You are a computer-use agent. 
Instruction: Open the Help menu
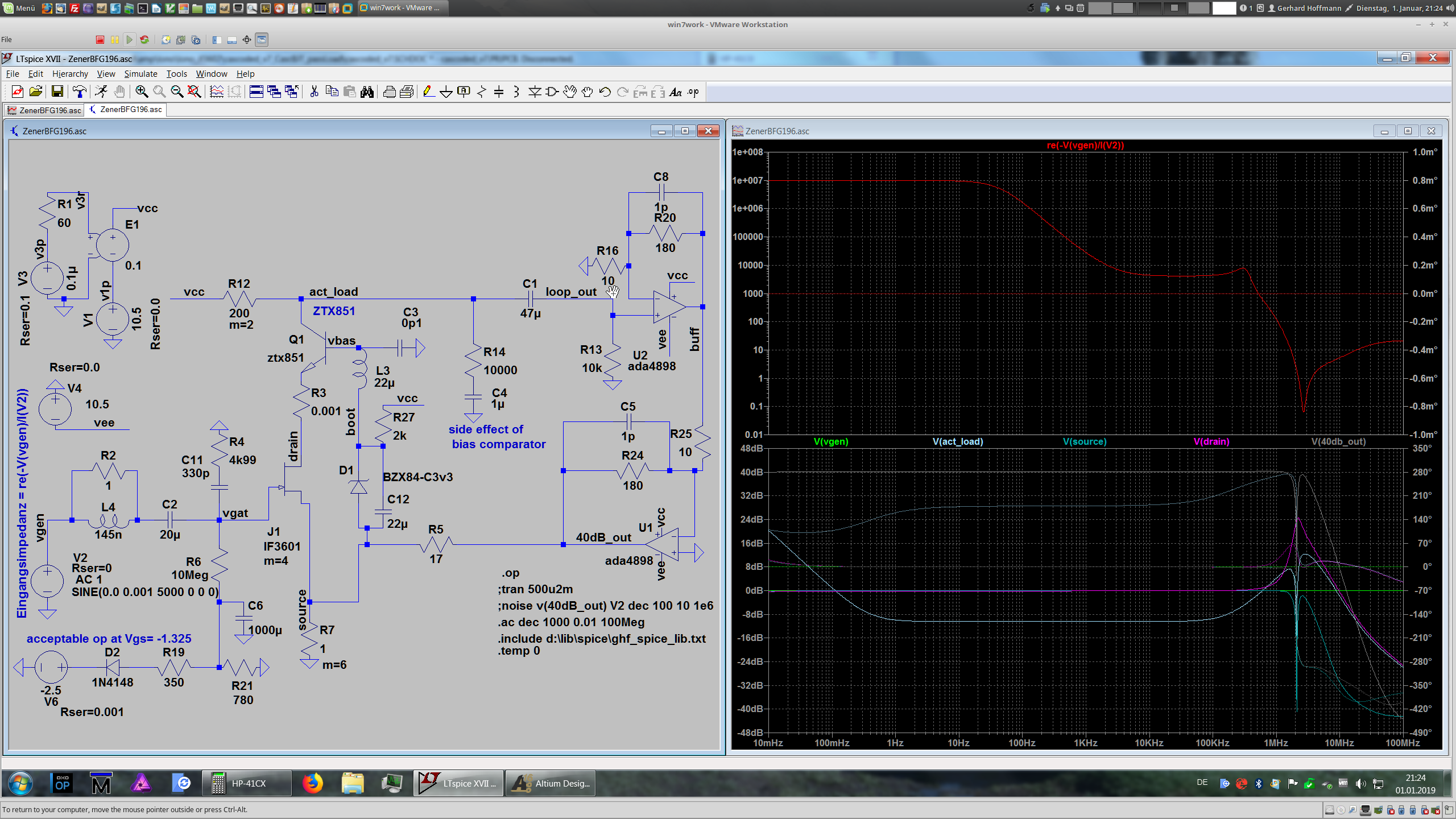point(245,74)
